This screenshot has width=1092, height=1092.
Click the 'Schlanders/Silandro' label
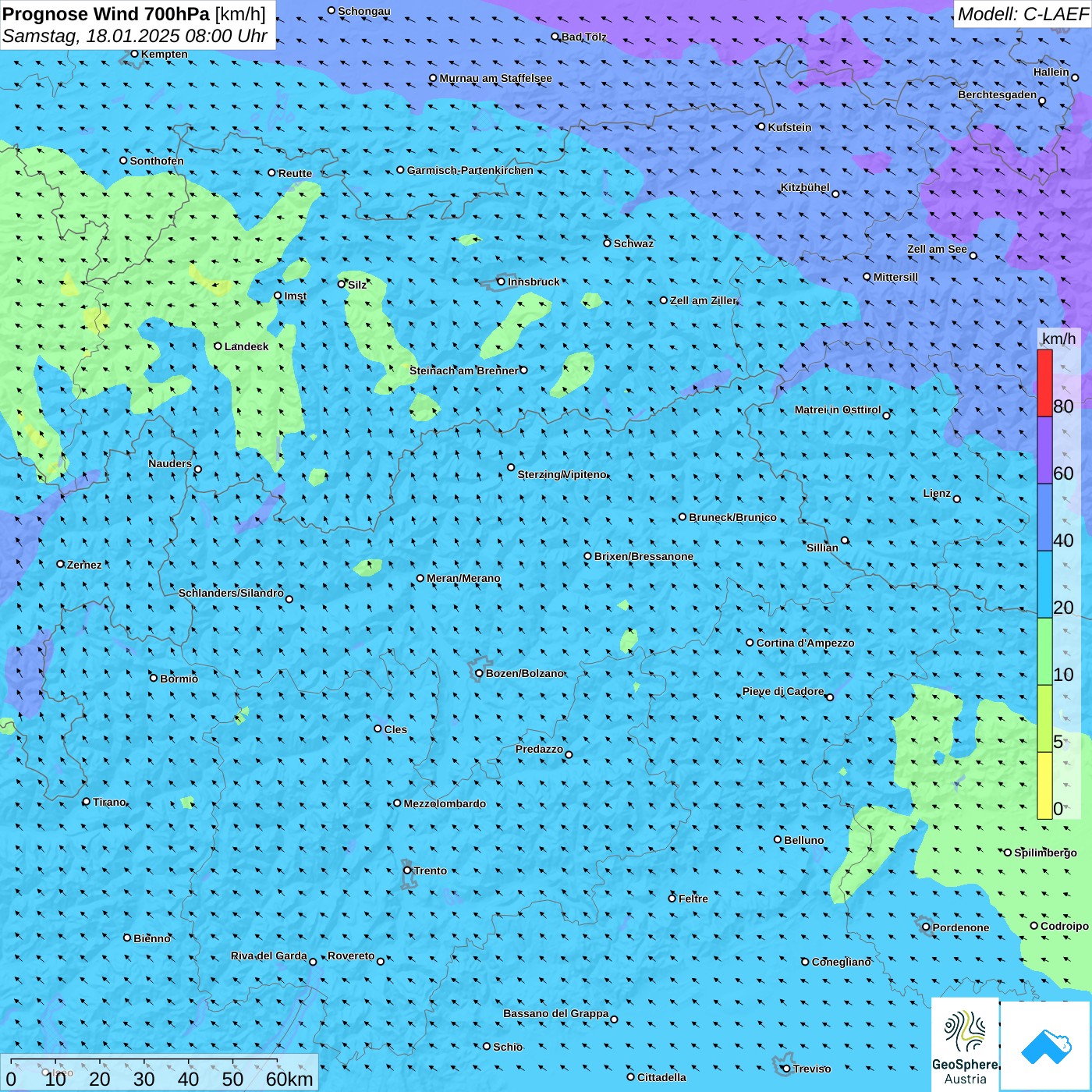[x=231, y=593]
